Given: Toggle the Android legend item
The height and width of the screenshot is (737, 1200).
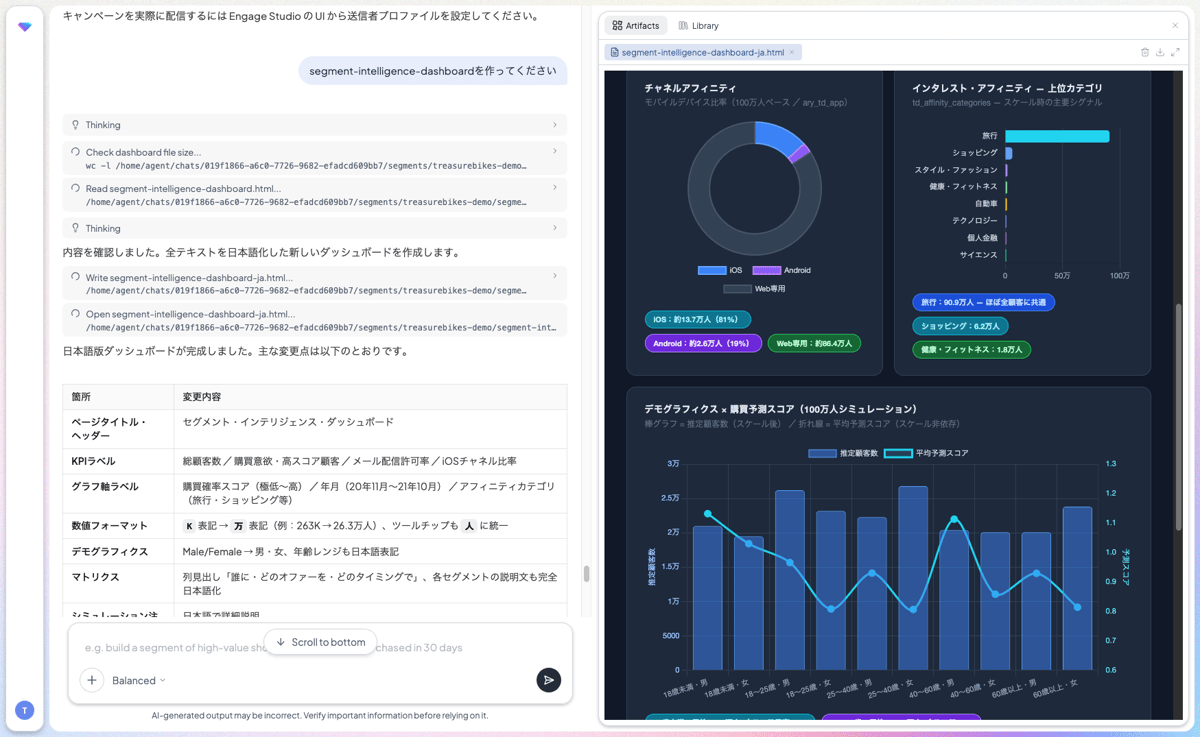Looking at the screenshot, I should click(781, 270).
